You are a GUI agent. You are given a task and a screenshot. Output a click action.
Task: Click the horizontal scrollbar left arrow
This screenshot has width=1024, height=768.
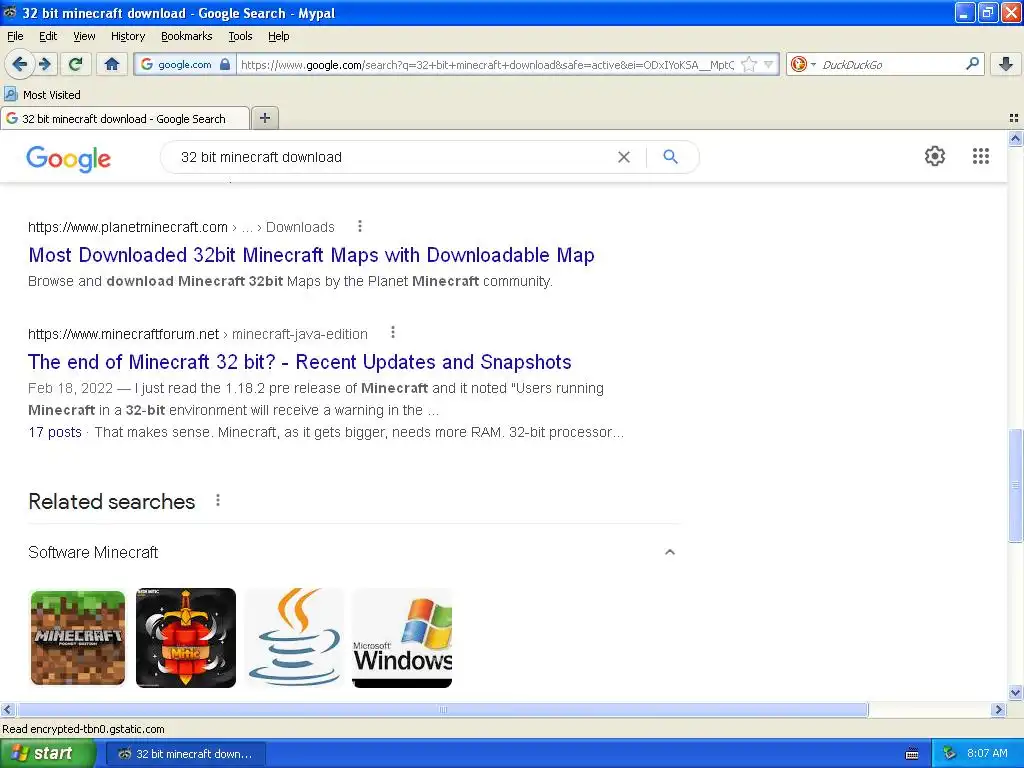[7, 709]
